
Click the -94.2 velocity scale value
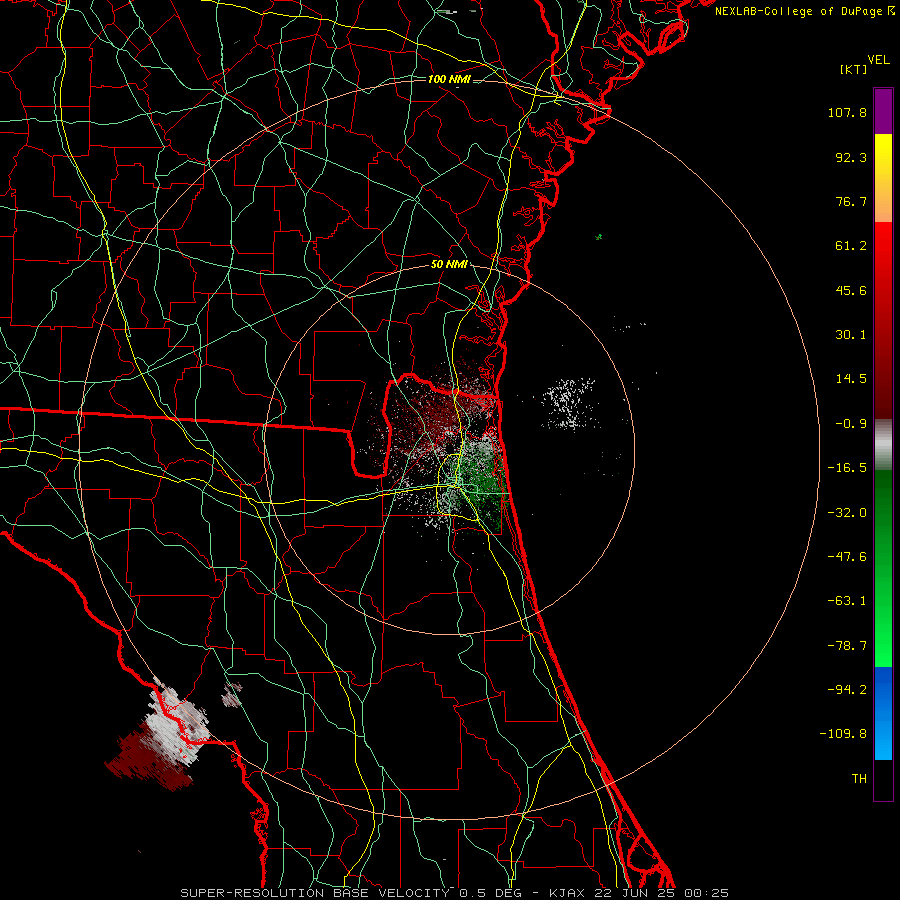(847, 689)
